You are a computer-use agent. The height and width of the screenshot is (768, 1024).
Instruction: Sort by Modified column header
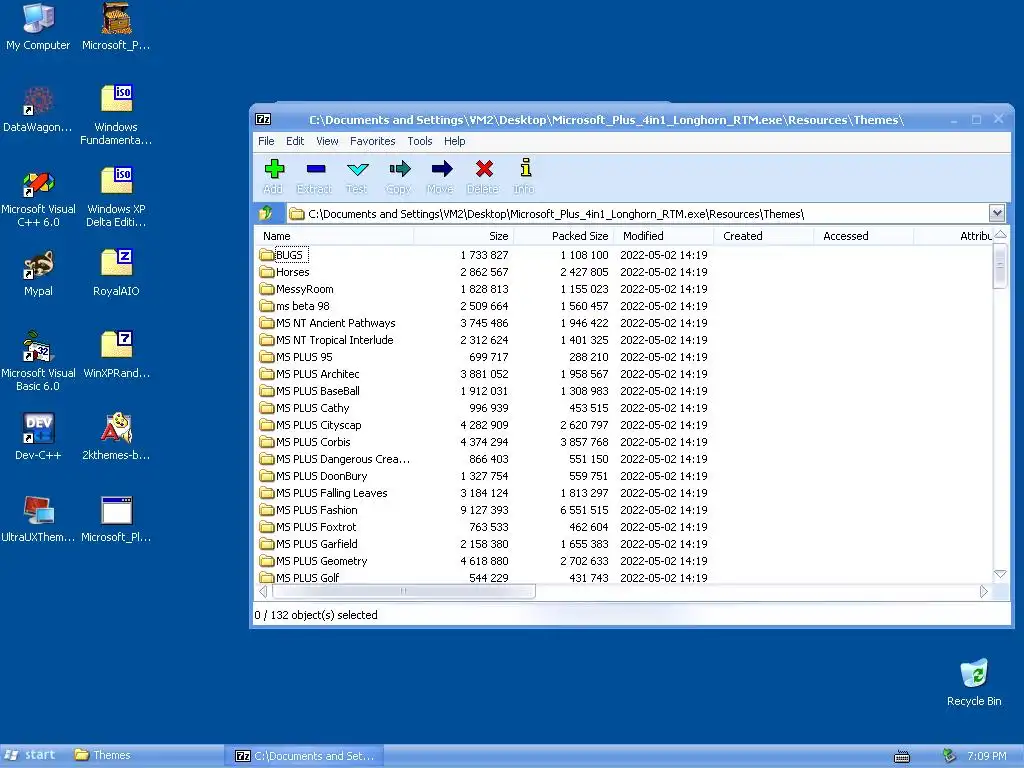point(664,236)
